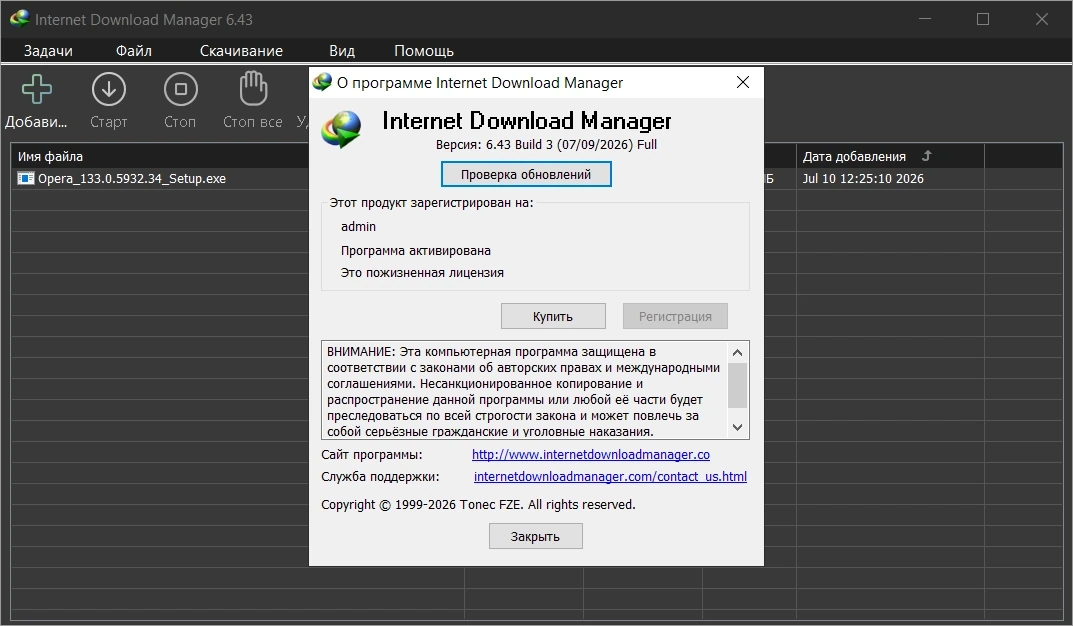Click IDM logo in main title bar
The image size is (1073, 626).
coord(19,19)
